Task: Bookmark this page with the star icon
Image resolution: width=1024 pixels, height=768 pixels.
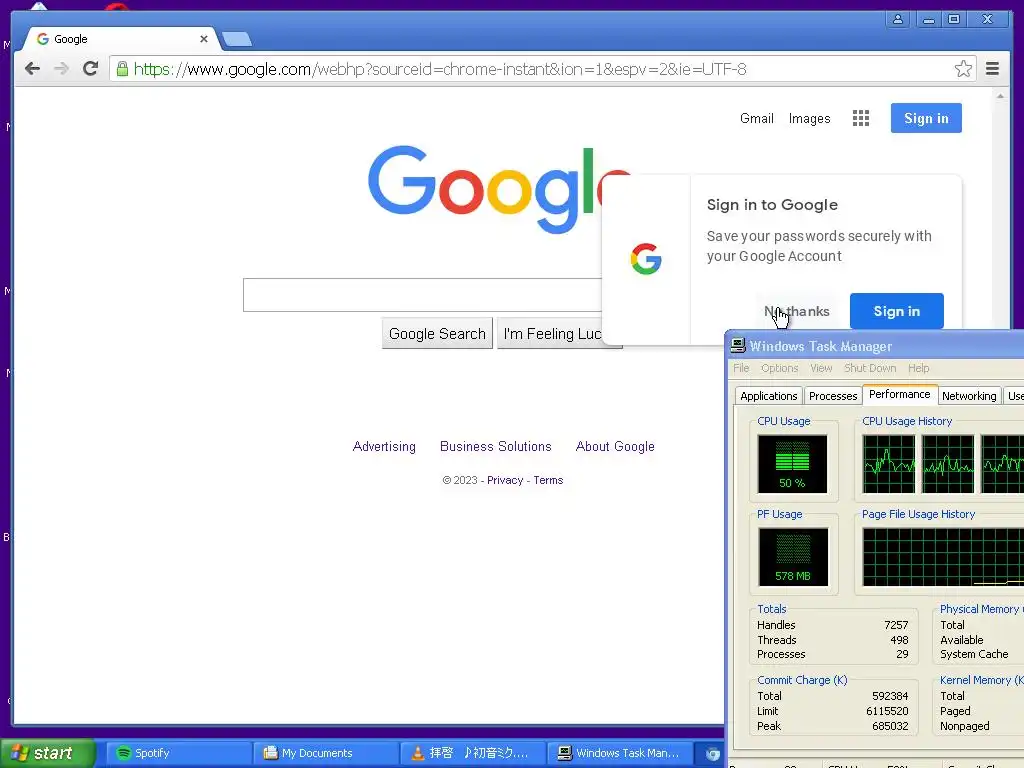Action: [x=963, y=69]
